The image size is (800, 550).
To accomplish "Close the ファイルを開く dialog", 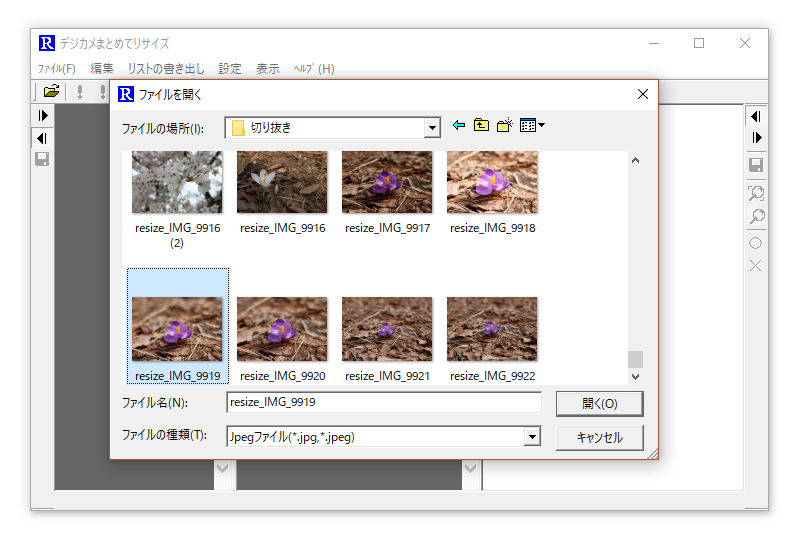I will 643,94.
